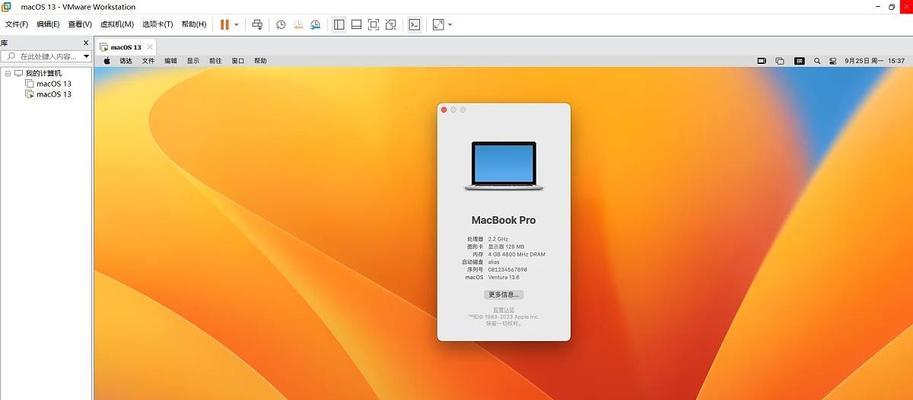913x400 pixels.
Task: Click the processor value 2.2 GHz
Action: point(498,239)
